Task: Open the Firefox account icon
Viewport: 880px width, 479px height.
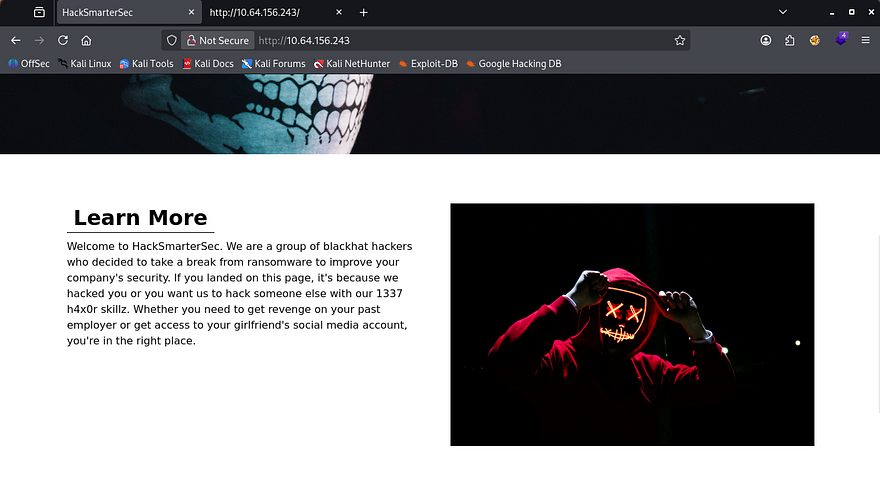Action: pos(766,40)
